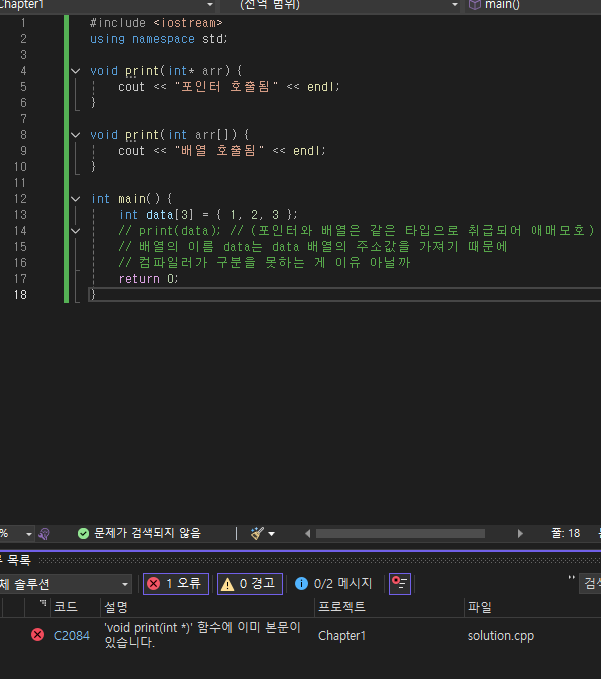
Task: Click the solution.cpp file cell
Action: 501,636
